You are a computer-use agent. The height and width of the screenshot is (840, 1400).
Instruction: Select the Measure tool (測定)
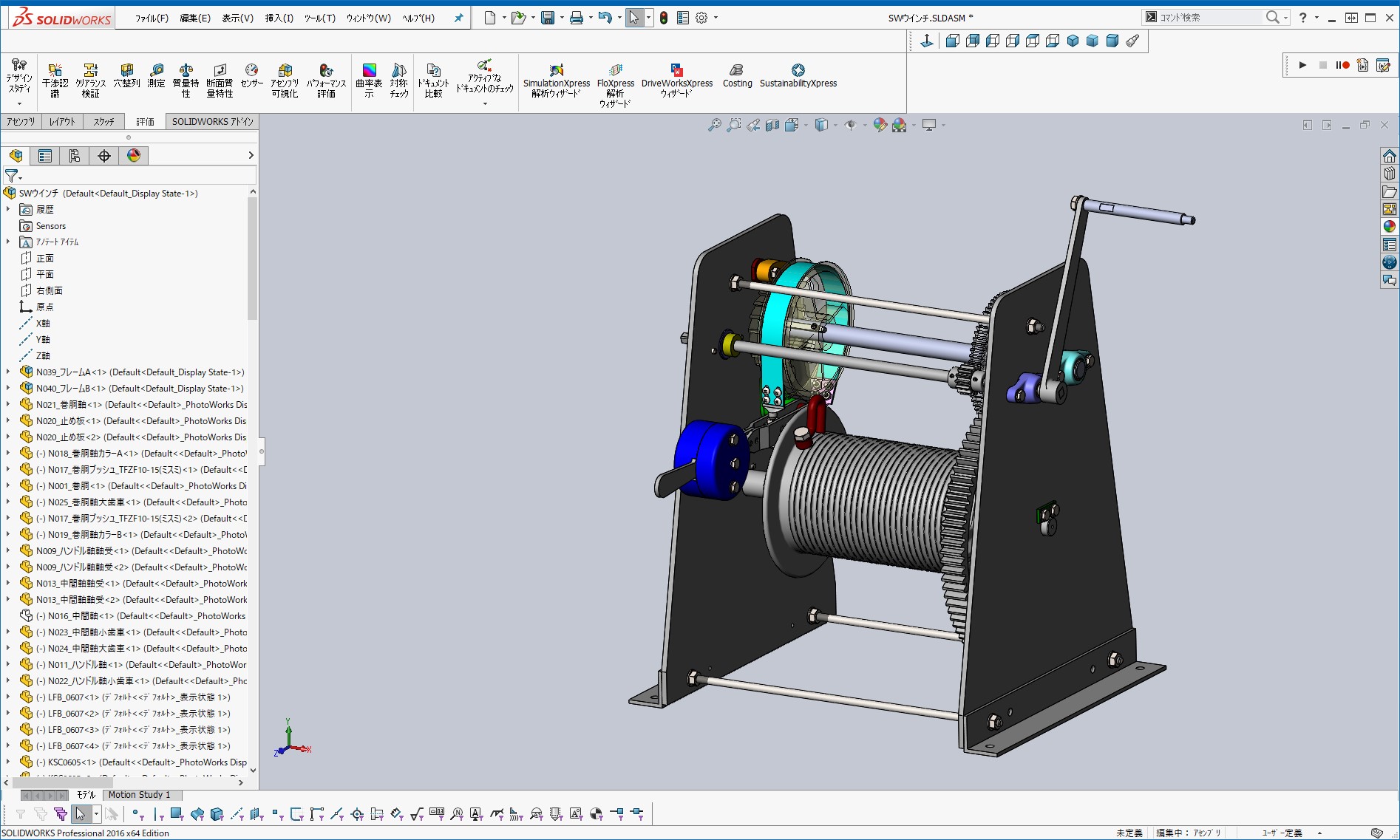click(x=156, y=75)
